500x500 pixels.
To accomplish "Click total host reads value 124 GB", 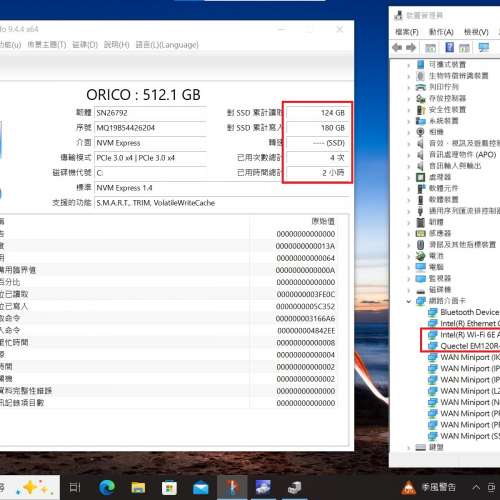I will tap(317, 113).
